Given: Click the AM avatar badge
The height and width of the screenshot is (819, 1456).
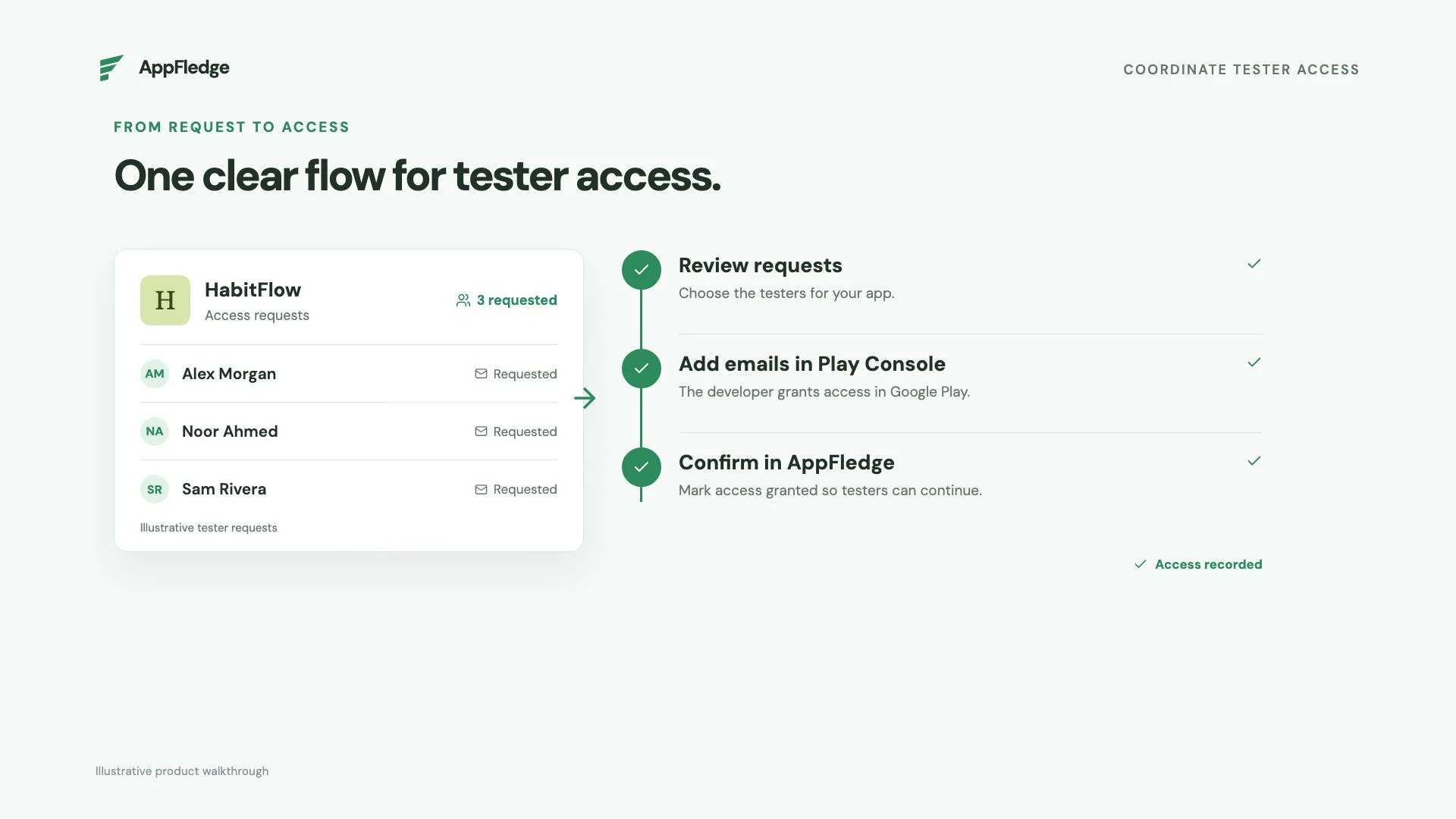Looking at the screenshot, I should click(155, 374).
